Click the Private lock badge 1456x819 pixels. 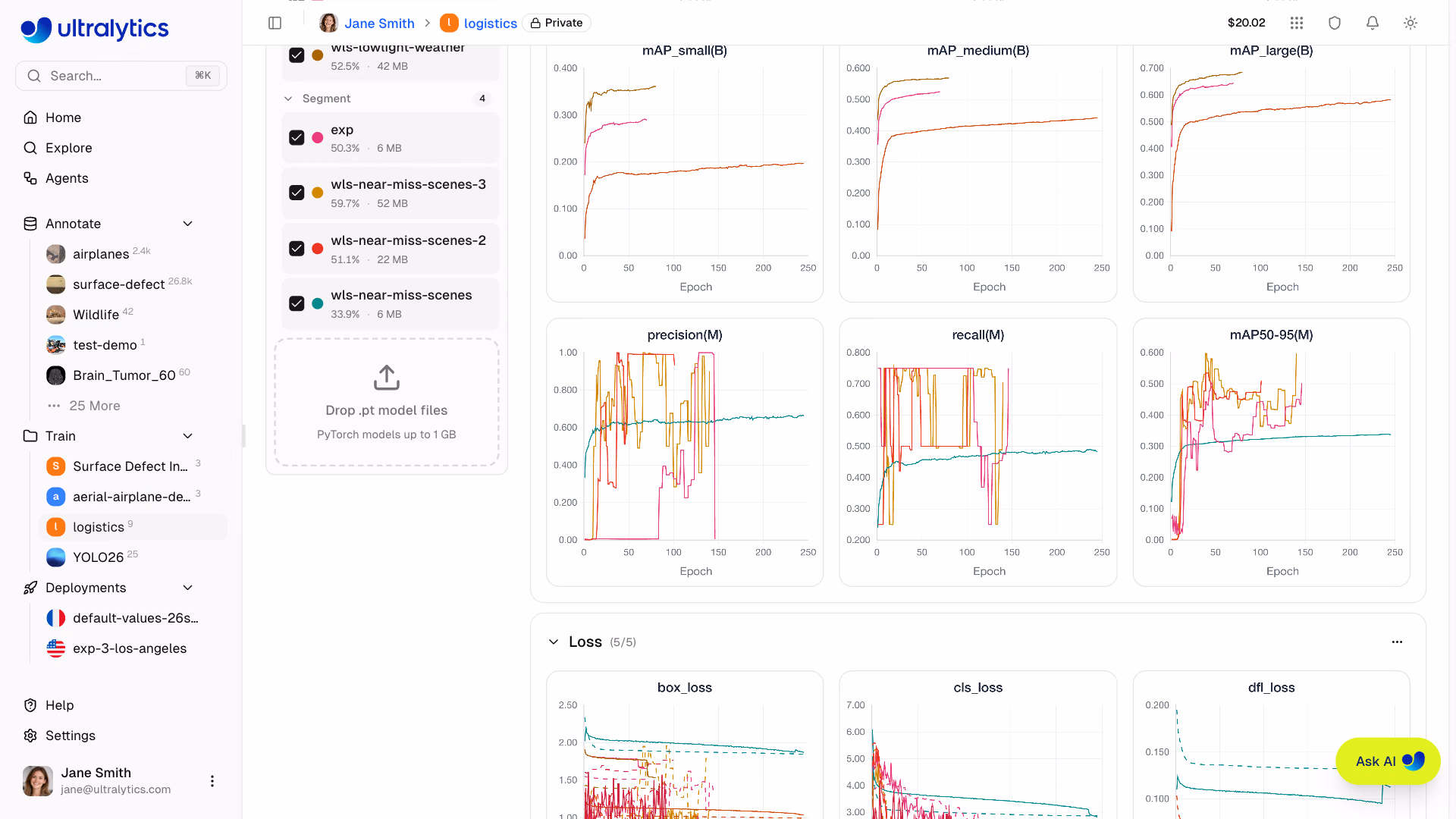(557, 23)
